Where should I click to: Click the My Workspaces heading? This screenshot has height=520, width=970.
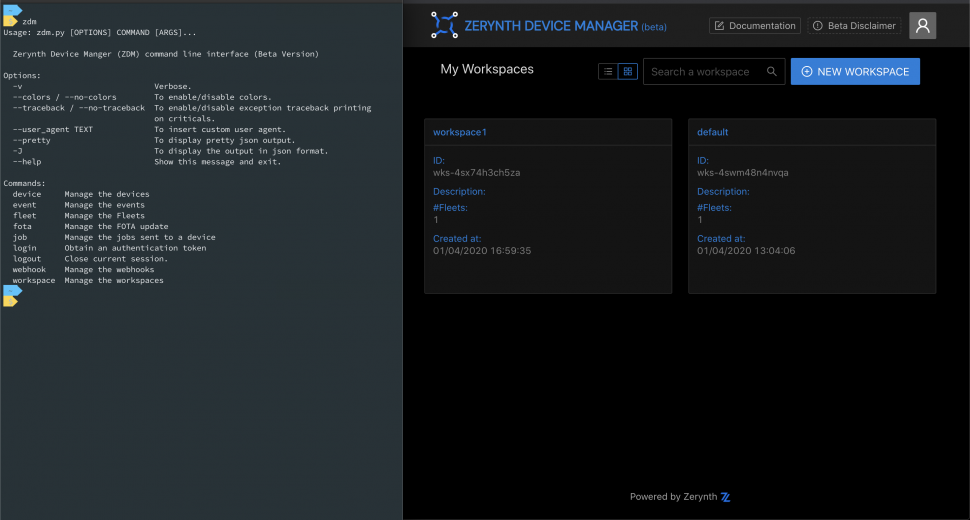click(487, 69)
